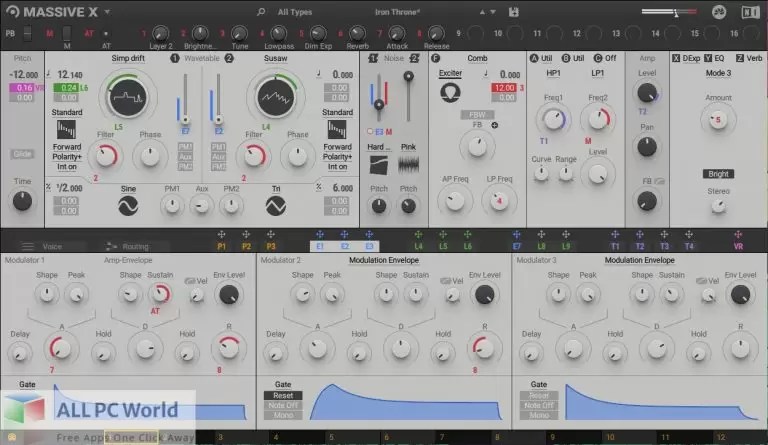Screen dimensions: 768x445
Task: Open the MASSIVE X main menu arrow
Action: click(107, 12)
